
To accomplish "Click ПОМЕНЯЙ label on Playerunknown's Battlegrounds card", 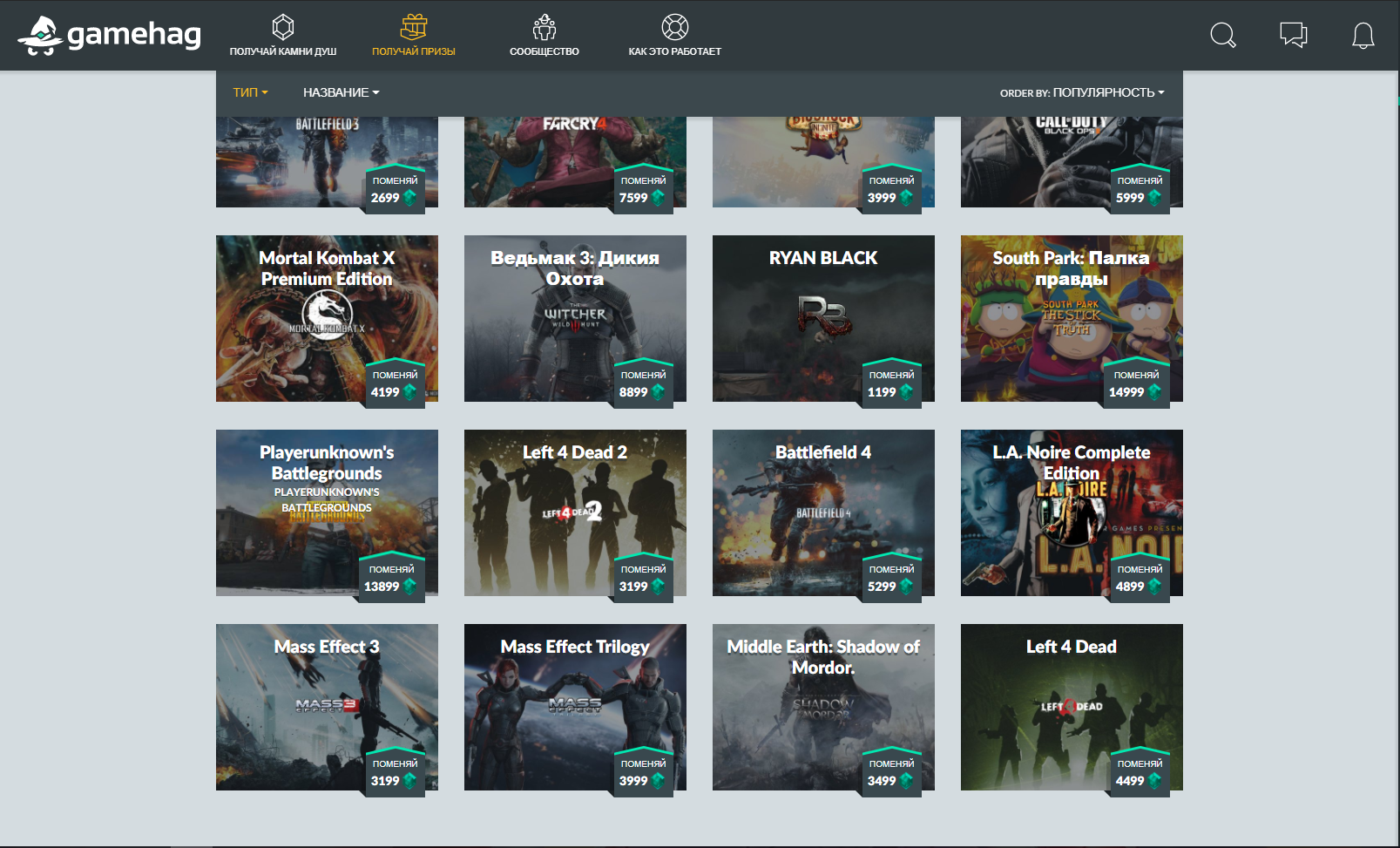I will pyautogui.click(x=392, y=569).
